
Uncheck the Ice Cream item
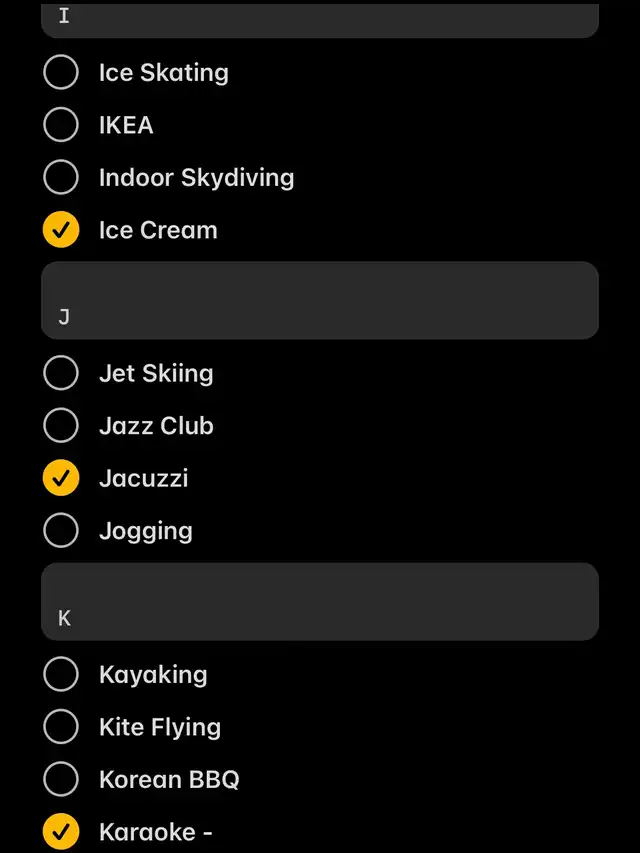tap(61, 230)
